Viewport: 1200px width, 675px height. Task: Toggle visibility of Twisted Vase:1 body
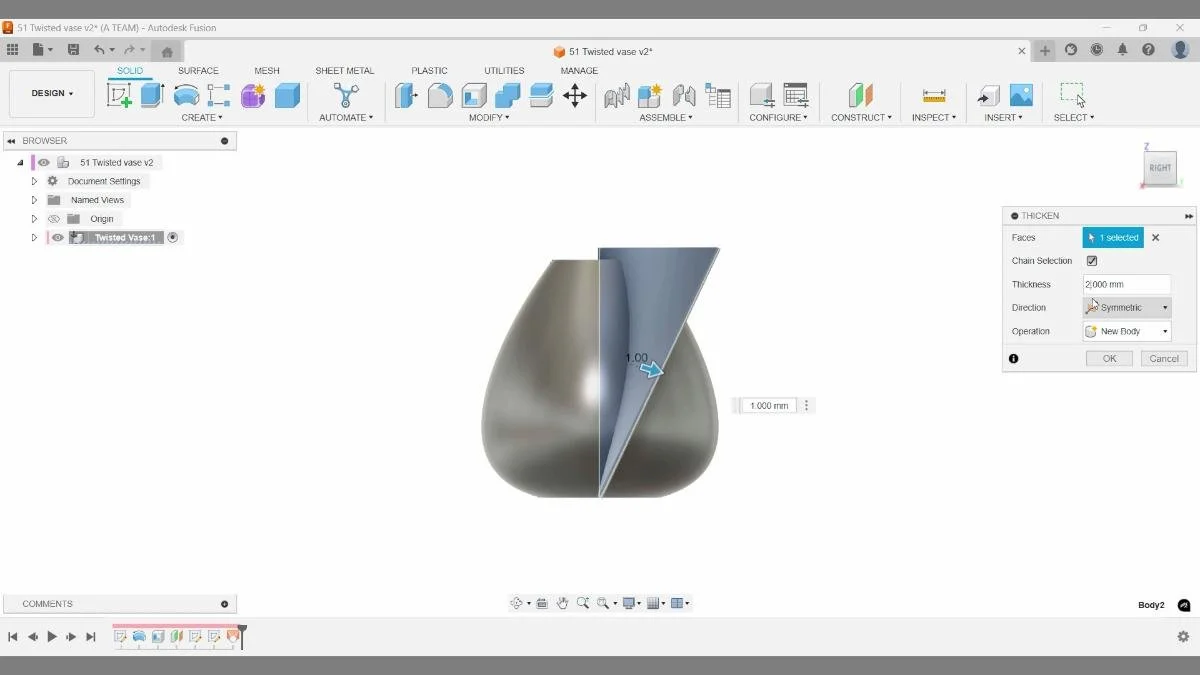[57, 237]
